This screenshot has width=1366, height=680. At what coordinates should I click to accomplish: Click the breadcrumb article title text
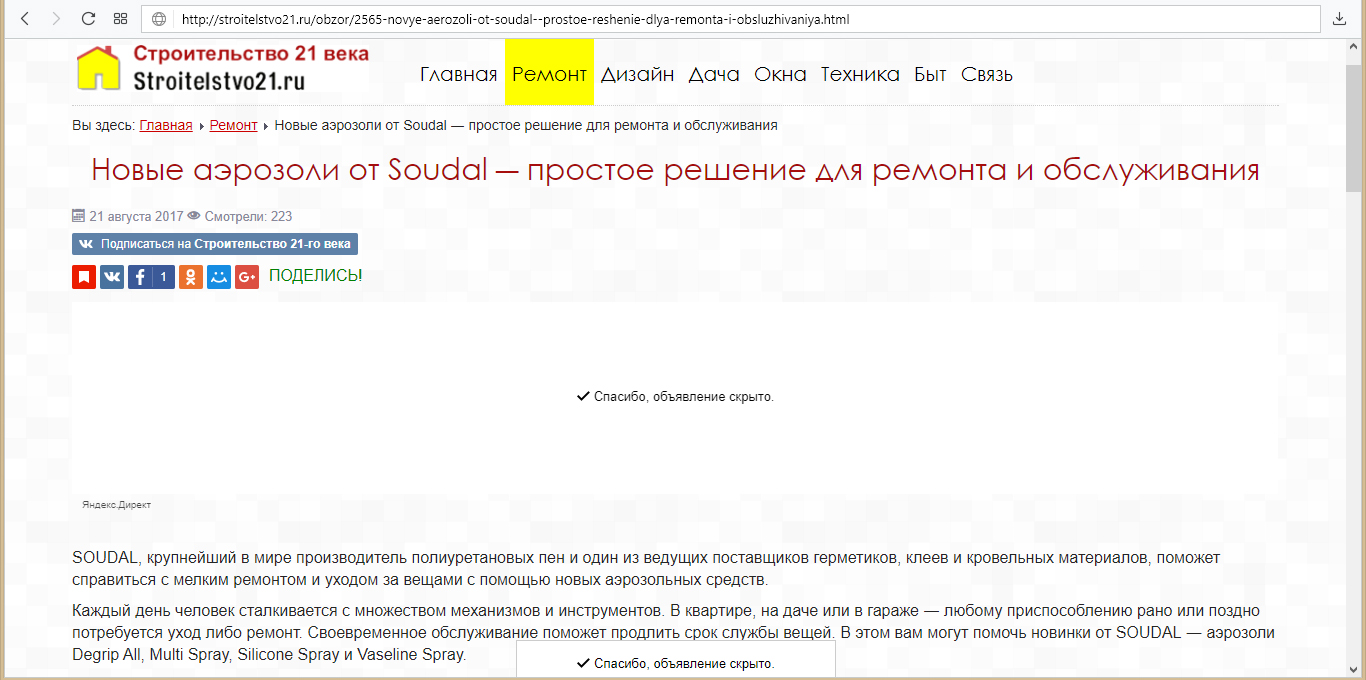pyautogui.click(x=526, y=125)
